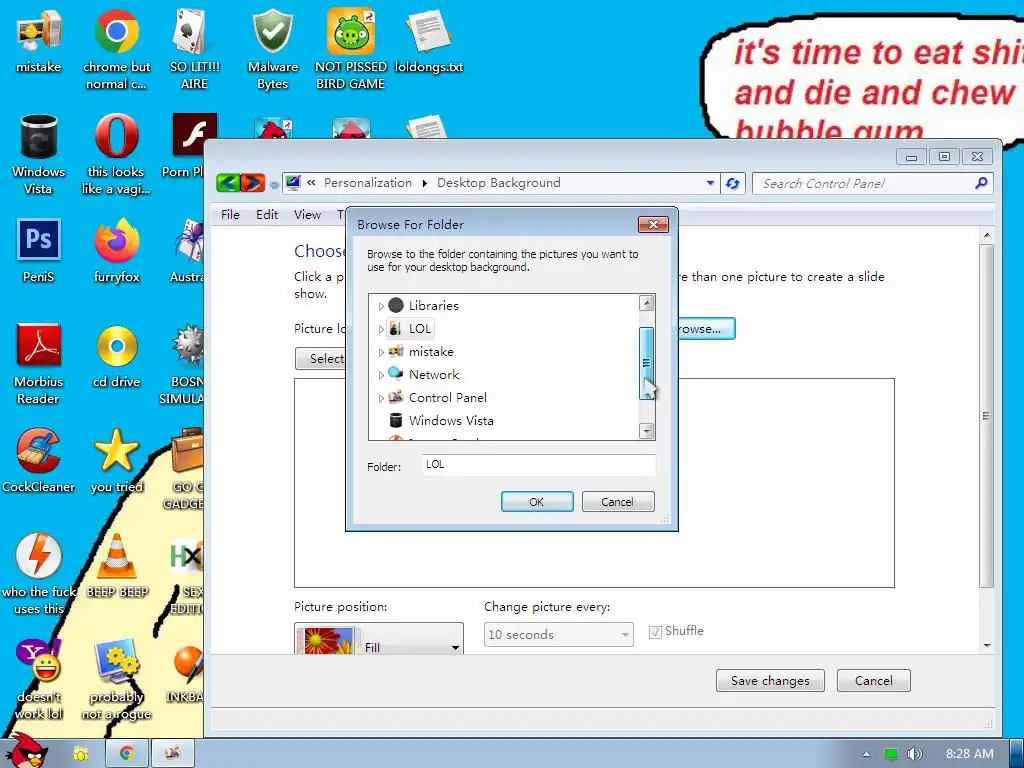Click OK in Browse For Folder

pyautogui.click(x=537, y=502)
